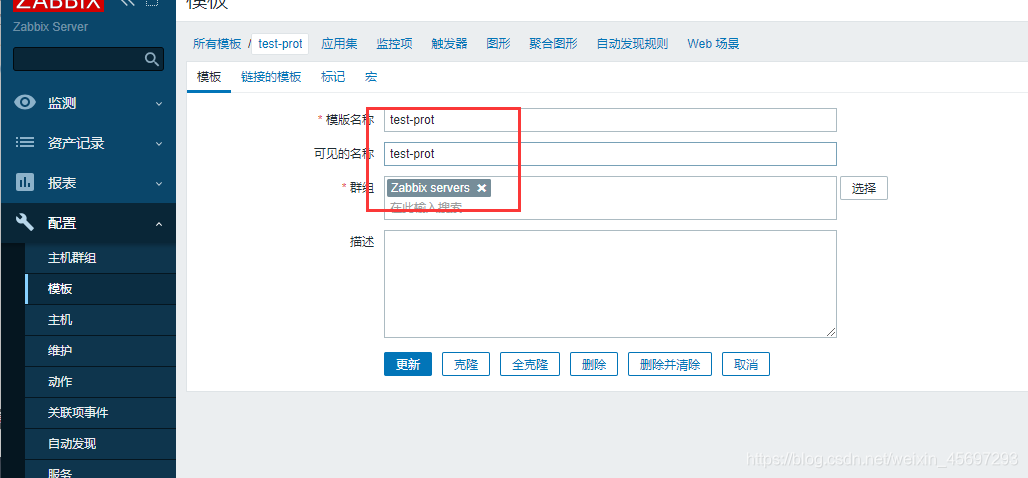Open 关联项事件 in sidebar
Image resolution: width=1028 pixels, height=478 pixels.
tap(78, 412)
